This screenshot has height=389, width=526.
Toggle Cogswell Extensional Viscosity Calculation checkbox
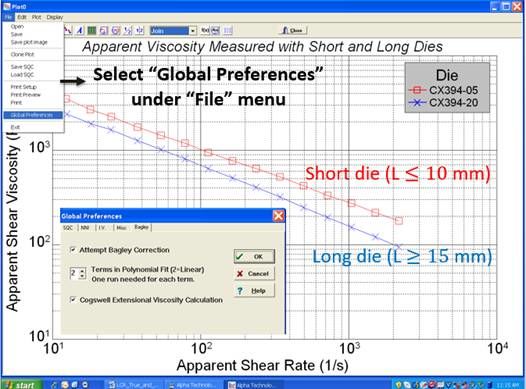pos(73,299)
